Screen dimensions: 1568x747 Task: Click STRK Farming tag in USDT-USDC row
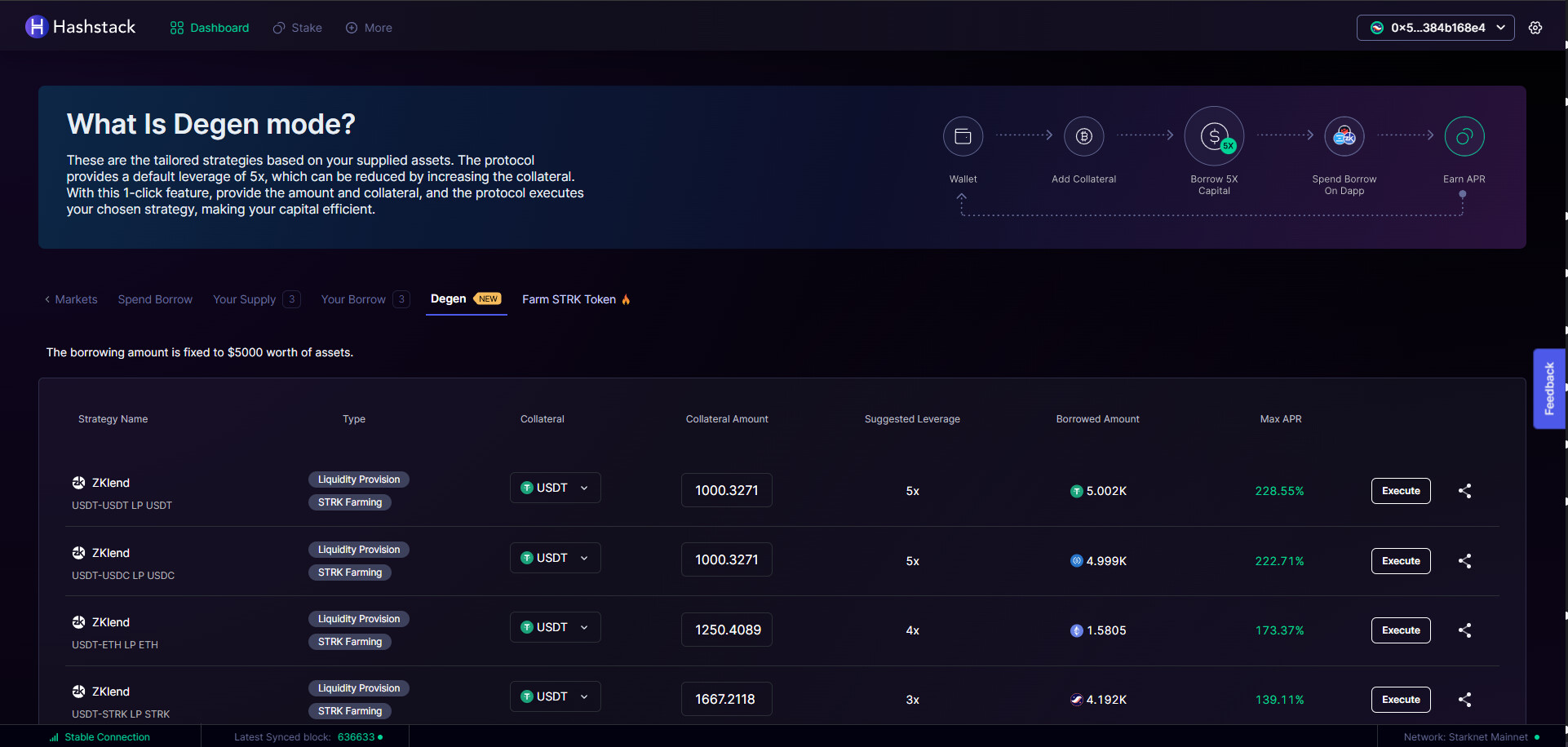point(350,572)
